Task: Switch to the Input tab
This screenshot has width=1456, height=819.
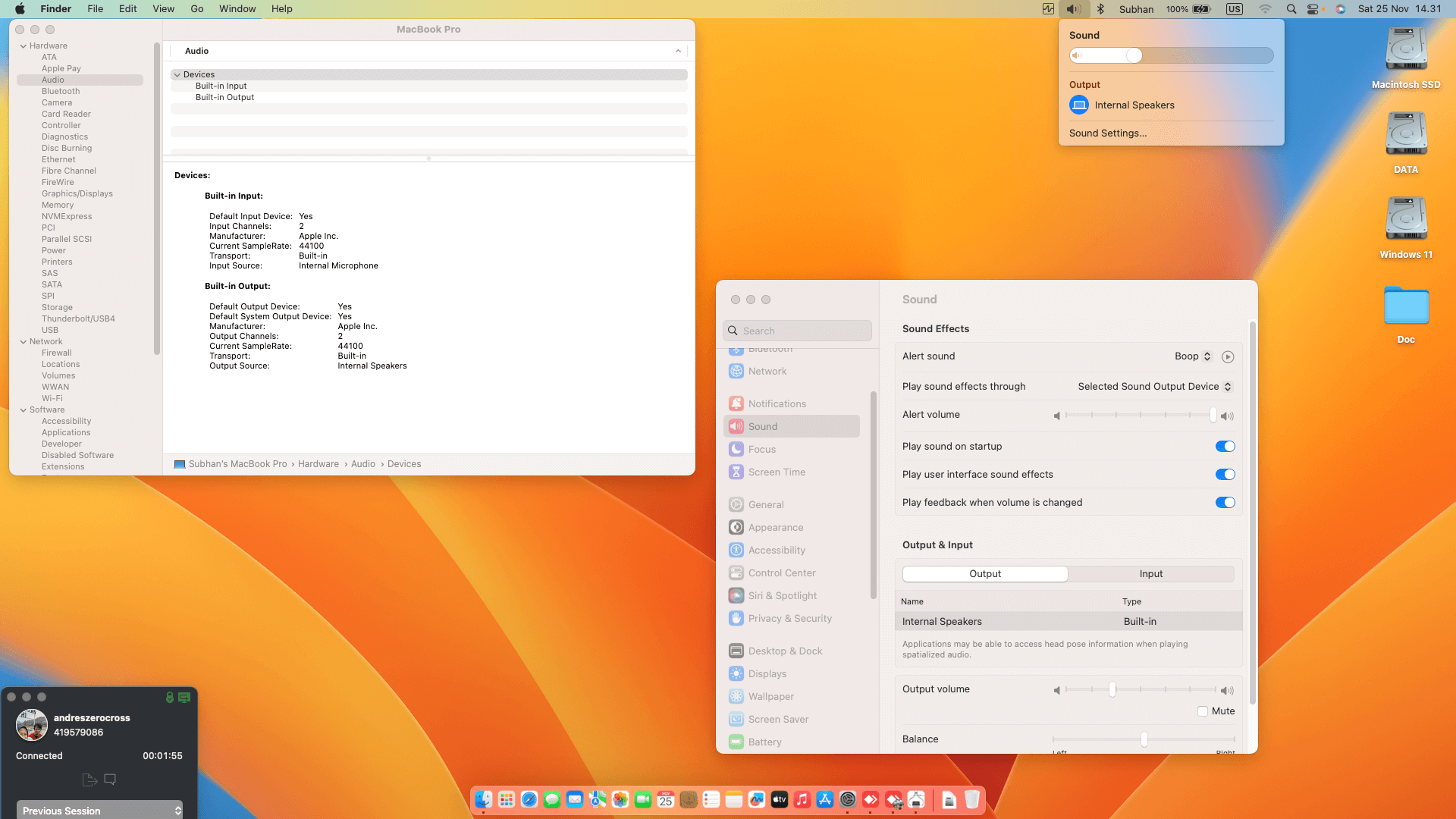Action: coord(1151,573)
